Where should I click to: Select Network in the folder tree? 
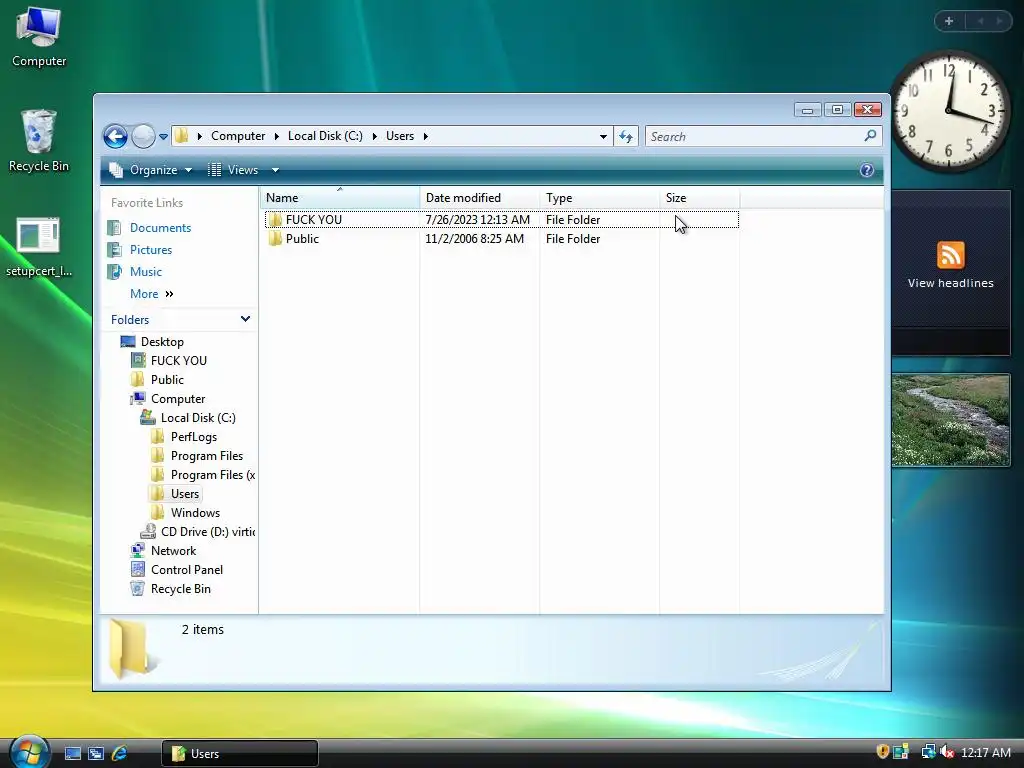pyautogui.click(x=173, y=551)
